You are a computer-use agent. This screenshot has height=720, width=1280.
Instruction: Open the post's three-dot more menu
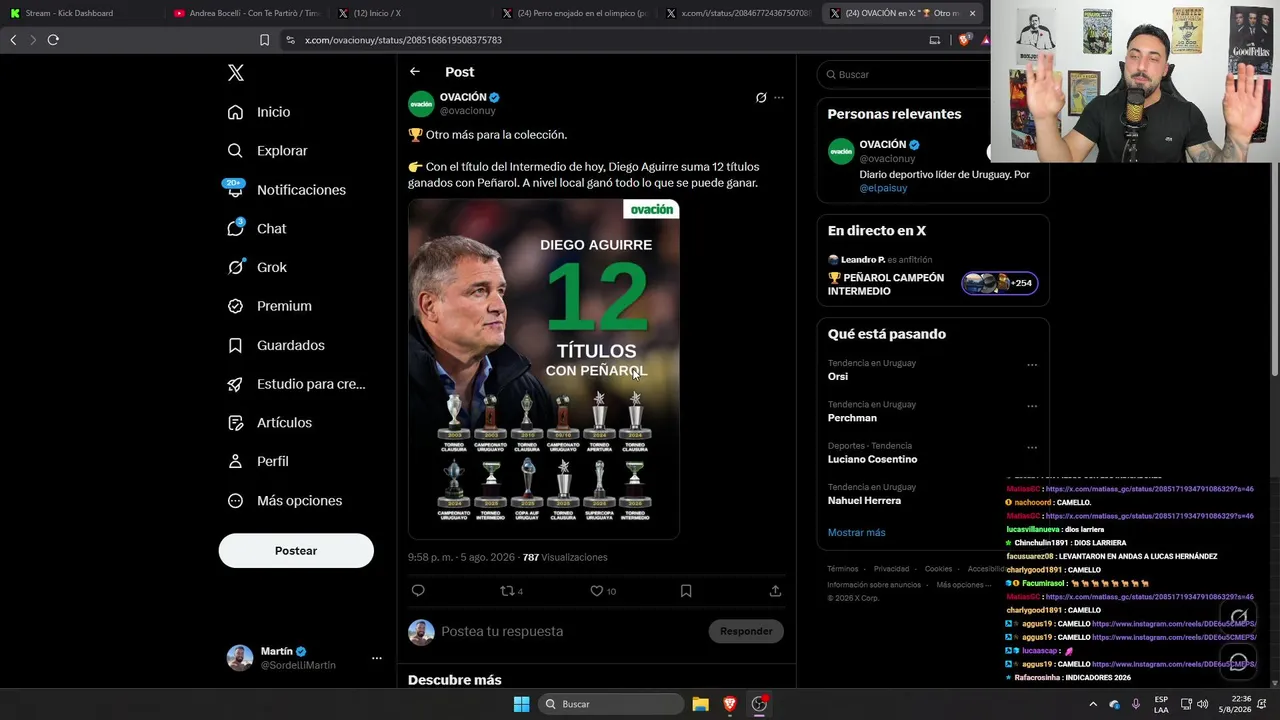point(779,98)
